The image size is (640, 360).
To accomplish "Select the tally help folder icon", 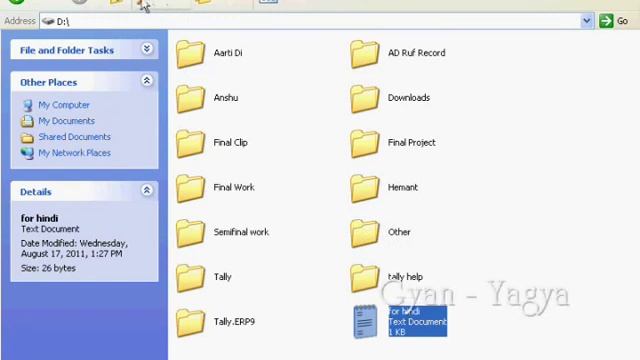I will pyautogui.click(x=364, y=278).
